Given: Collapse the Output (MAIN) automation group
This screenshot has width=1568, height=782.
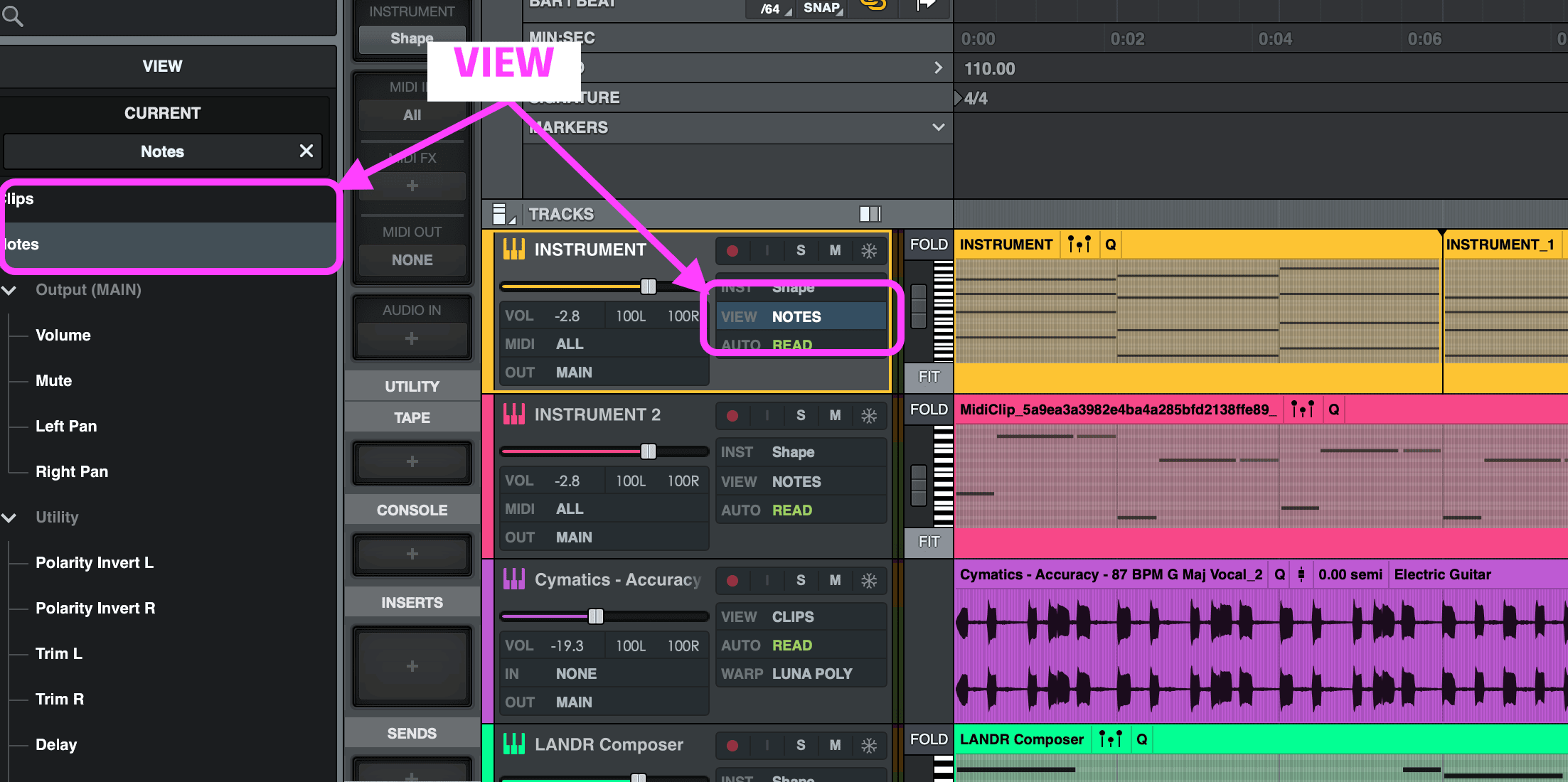Looking at the screenshot, I should point(9,290).
